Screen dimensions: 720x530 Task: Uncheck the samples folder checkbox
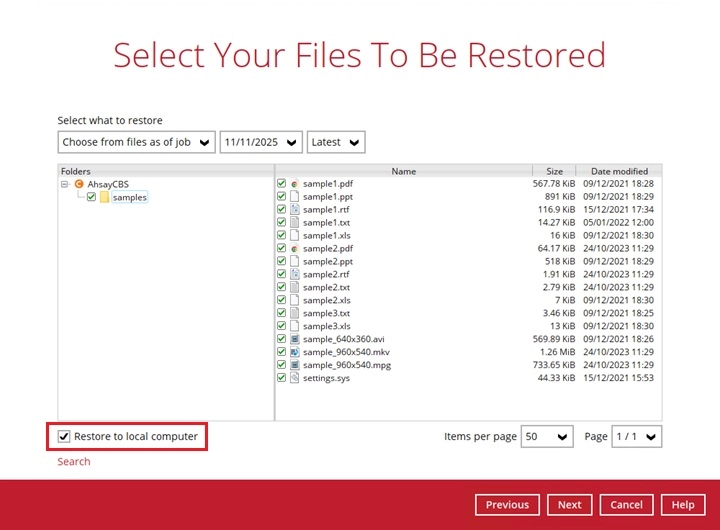(91, 197)
